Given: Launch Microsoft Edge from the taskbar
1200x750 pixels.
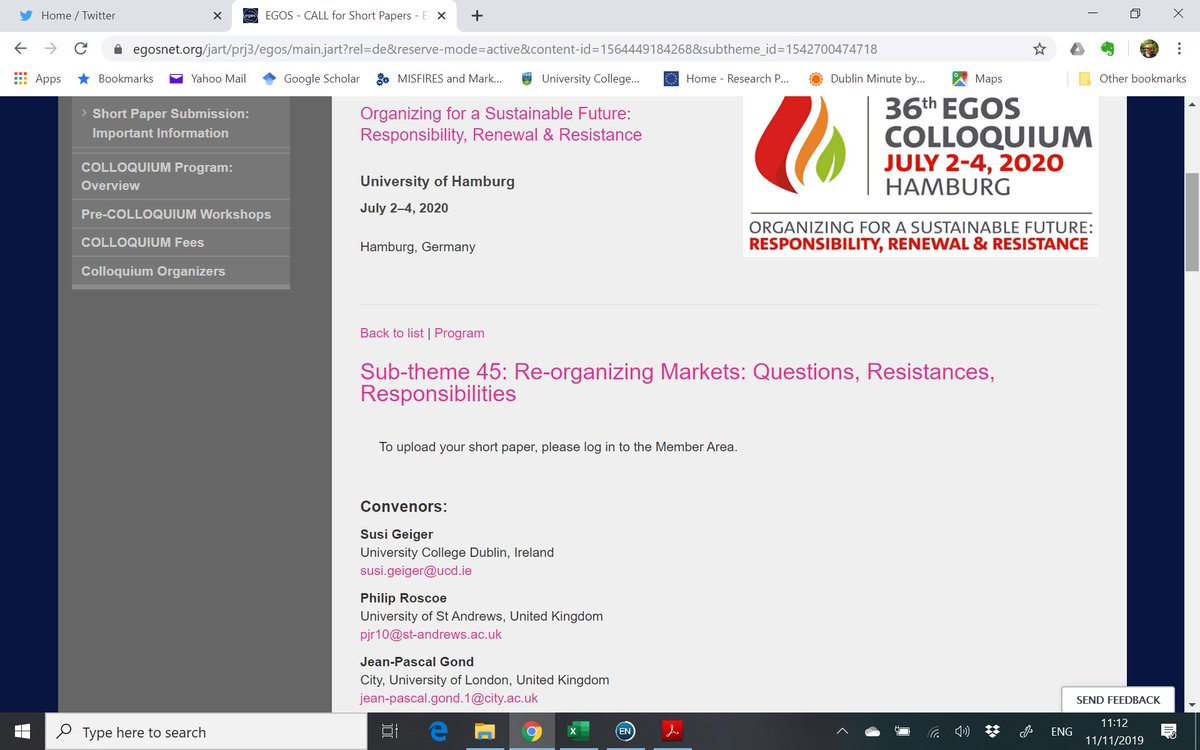Looking at the screenshot, I should point(437,732).
